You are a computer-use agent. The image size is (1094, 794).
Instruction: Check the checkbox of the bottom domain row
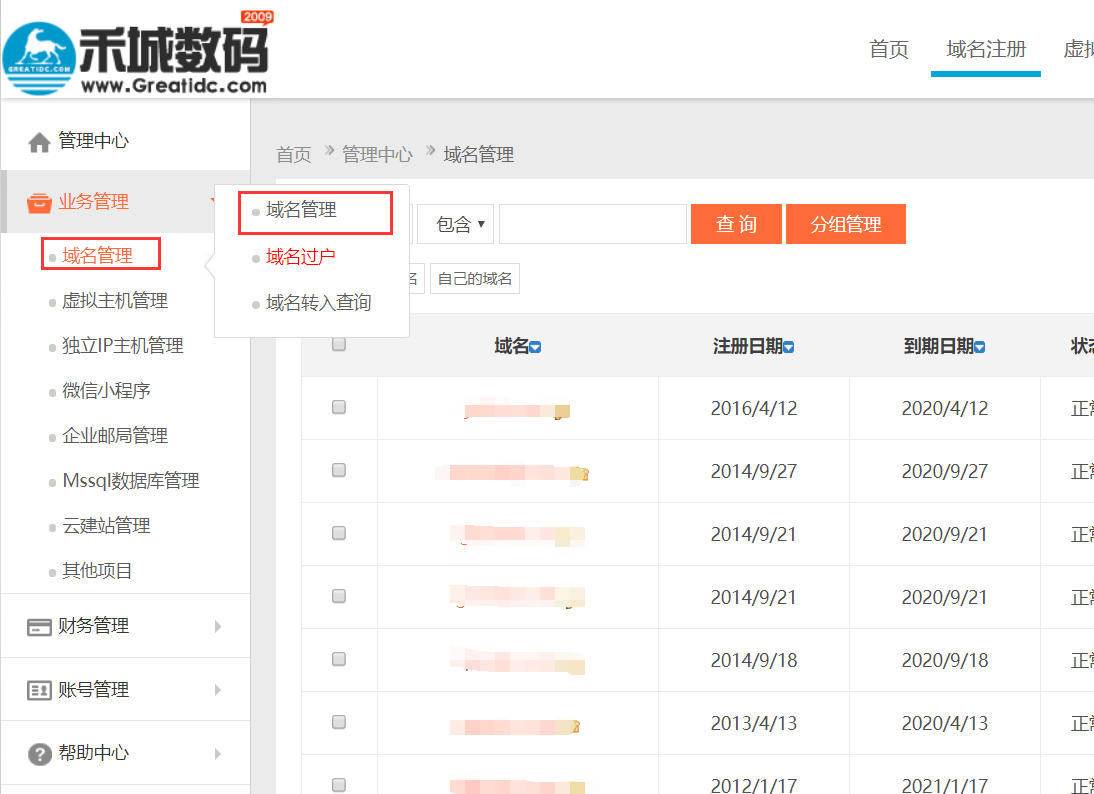(x=338, y=785)
